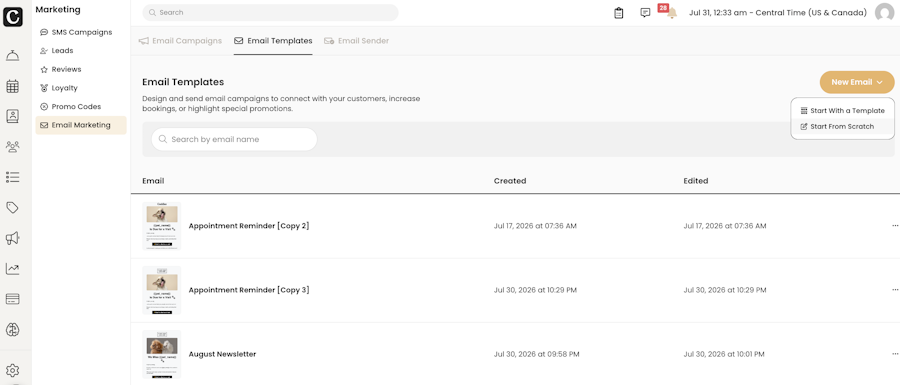
Task: Expand the New Email dropdown button
Action: tap(857, 82)
